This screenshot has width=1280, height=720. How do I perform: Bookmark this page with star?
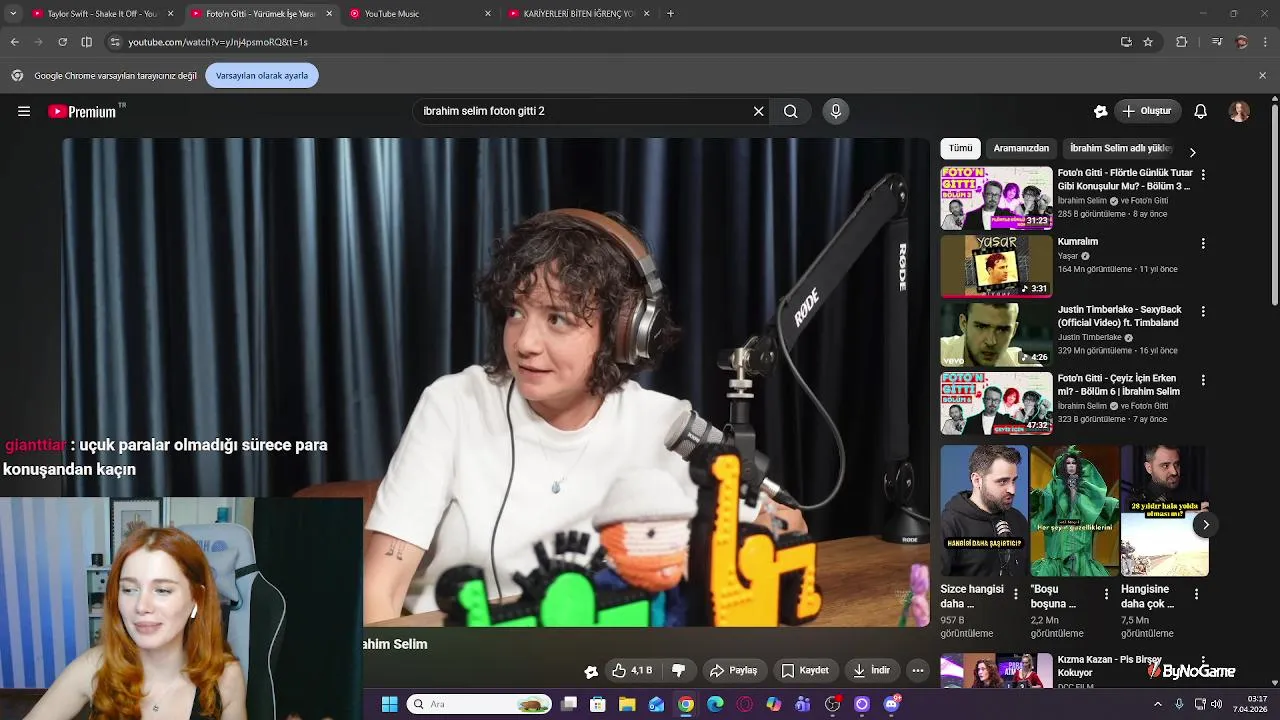point(1148,42)
